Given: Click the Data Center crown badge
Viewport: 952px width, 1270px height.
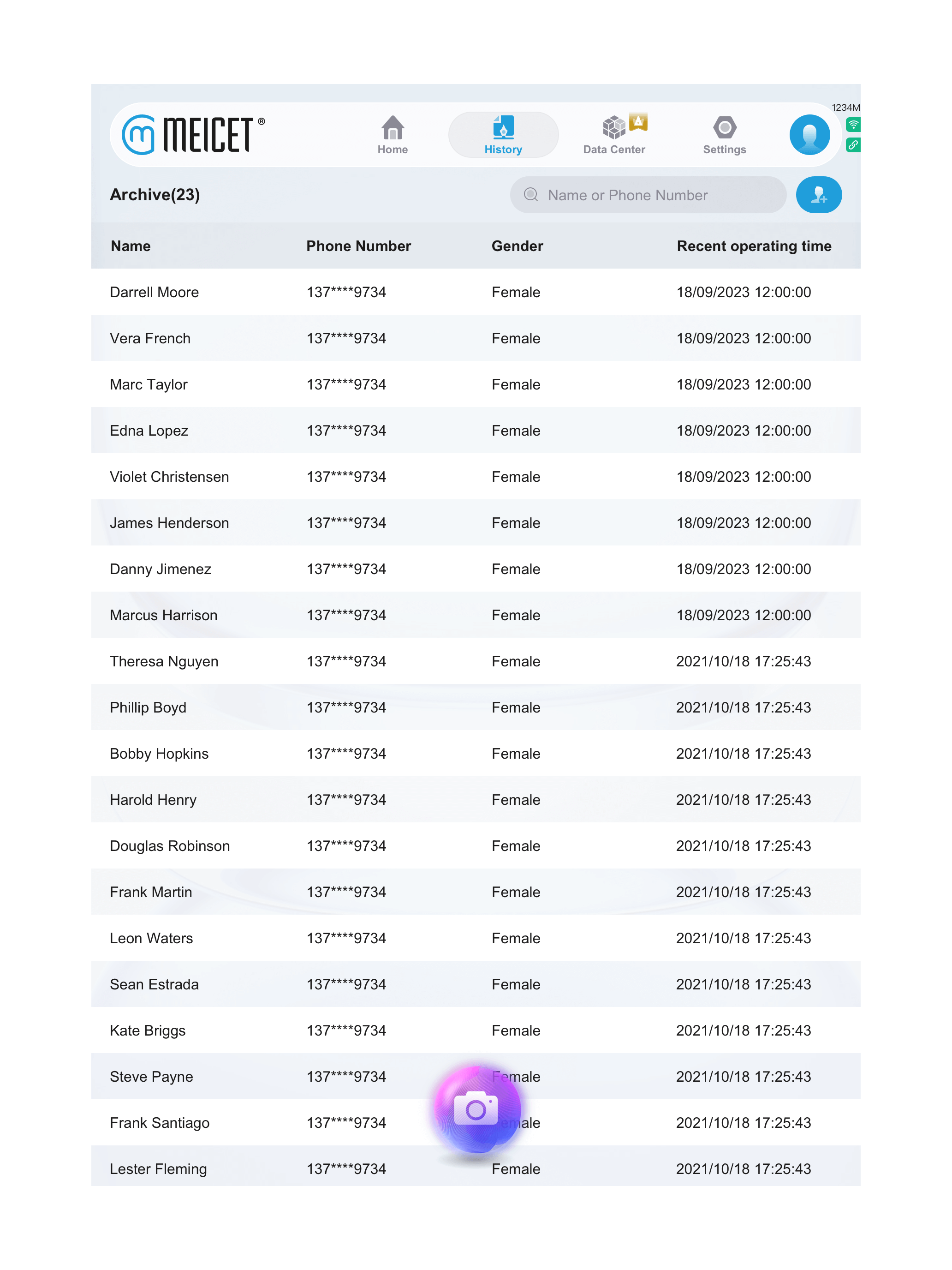Looking at the screenshot, I should [638, 122].
